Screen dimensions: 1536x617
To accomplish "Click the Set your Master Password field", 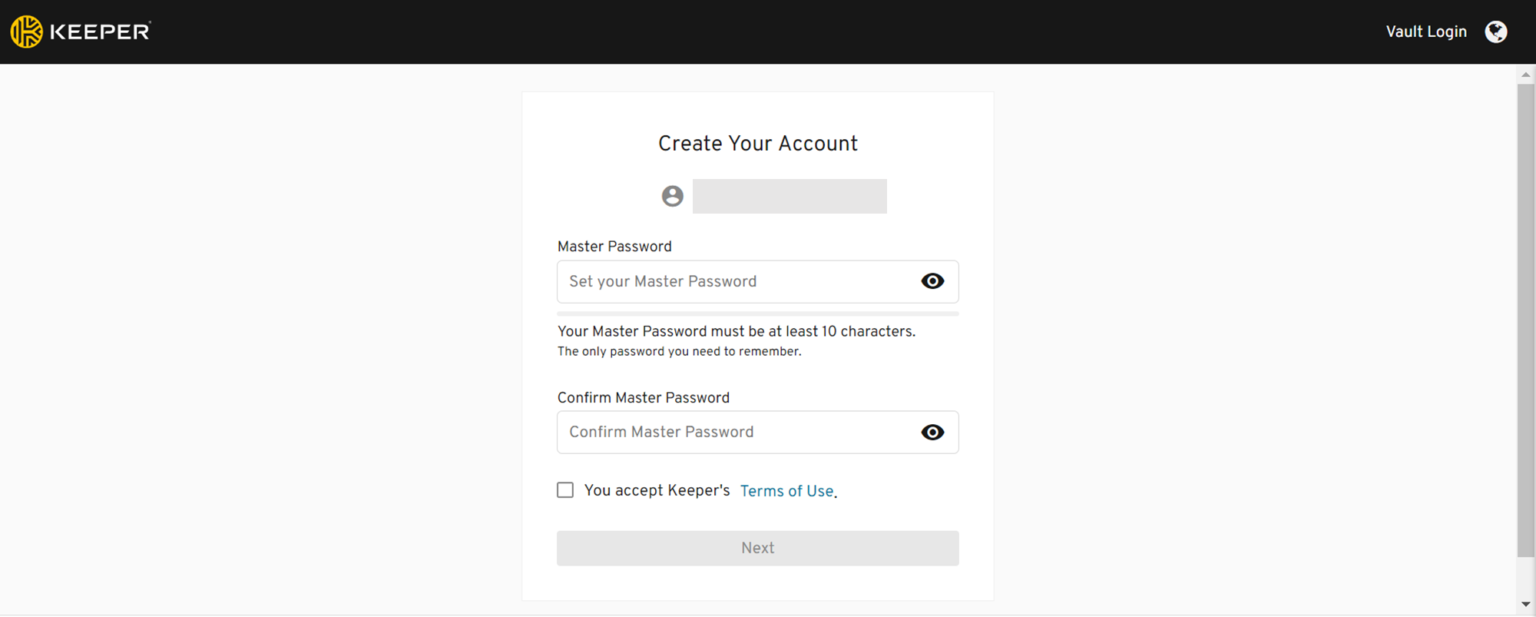I will click(740, 281).
